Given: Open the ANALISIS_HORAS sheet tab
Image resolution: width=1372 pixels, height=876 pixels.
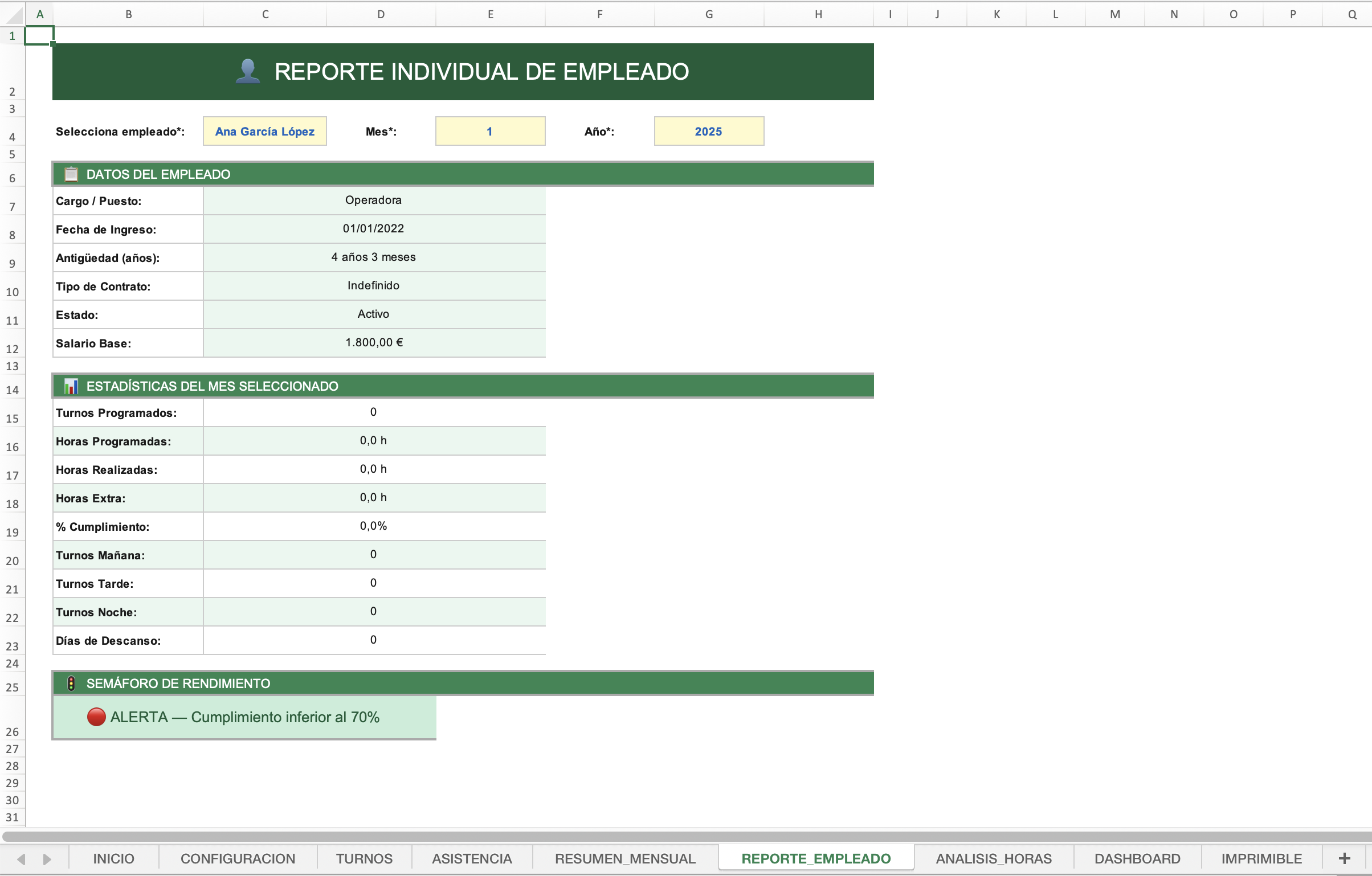Looking at the screenshot, I should [x=994, y=858].
